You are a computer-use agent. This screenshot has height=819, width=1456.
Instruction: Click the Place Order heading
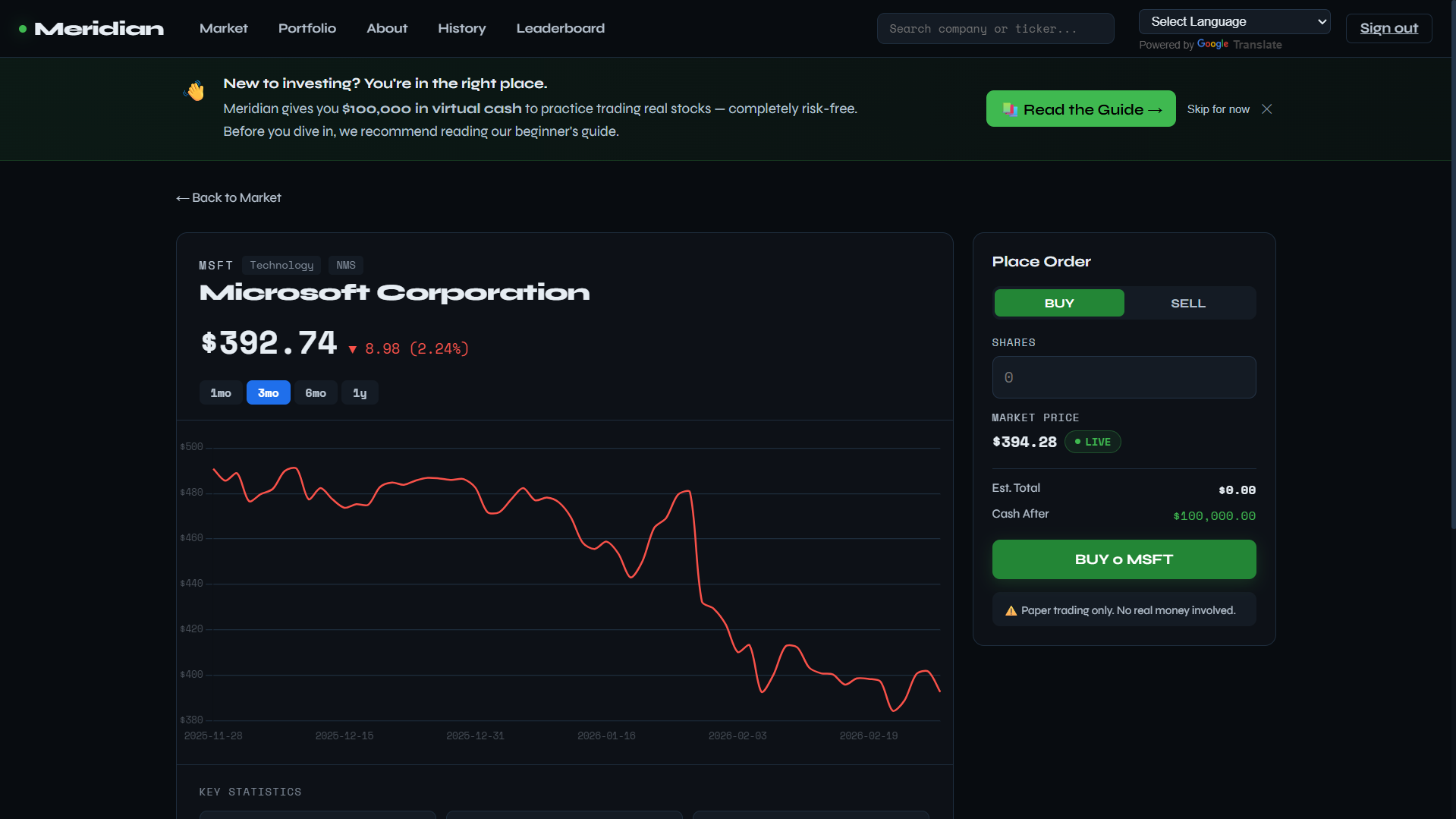point(1041,261)
